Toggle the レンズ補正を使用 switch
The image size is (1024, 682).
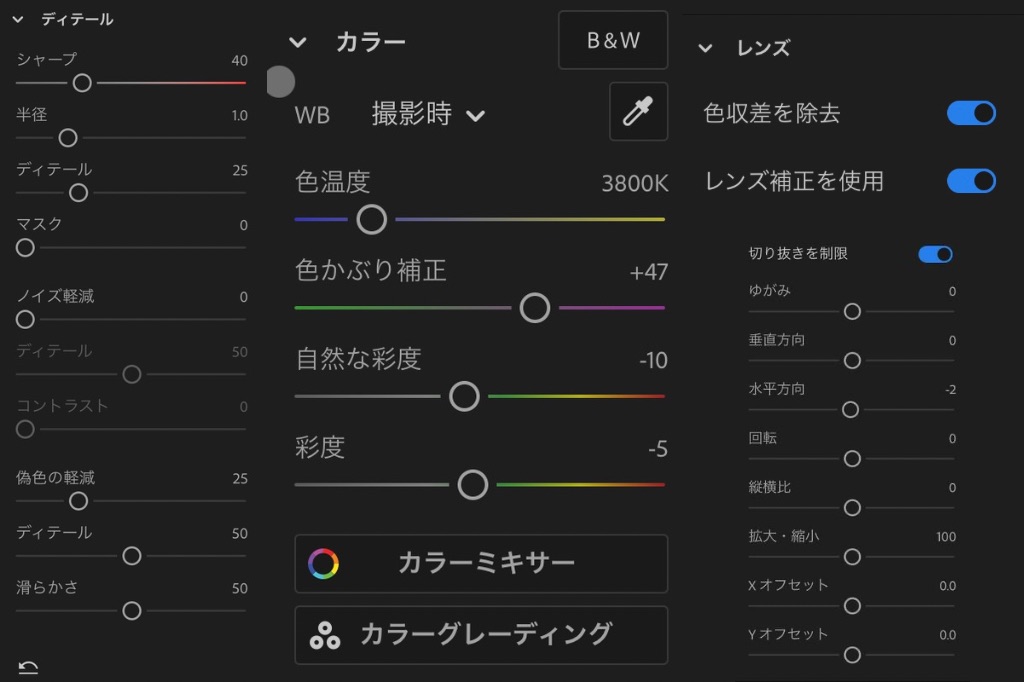(971, 181)
